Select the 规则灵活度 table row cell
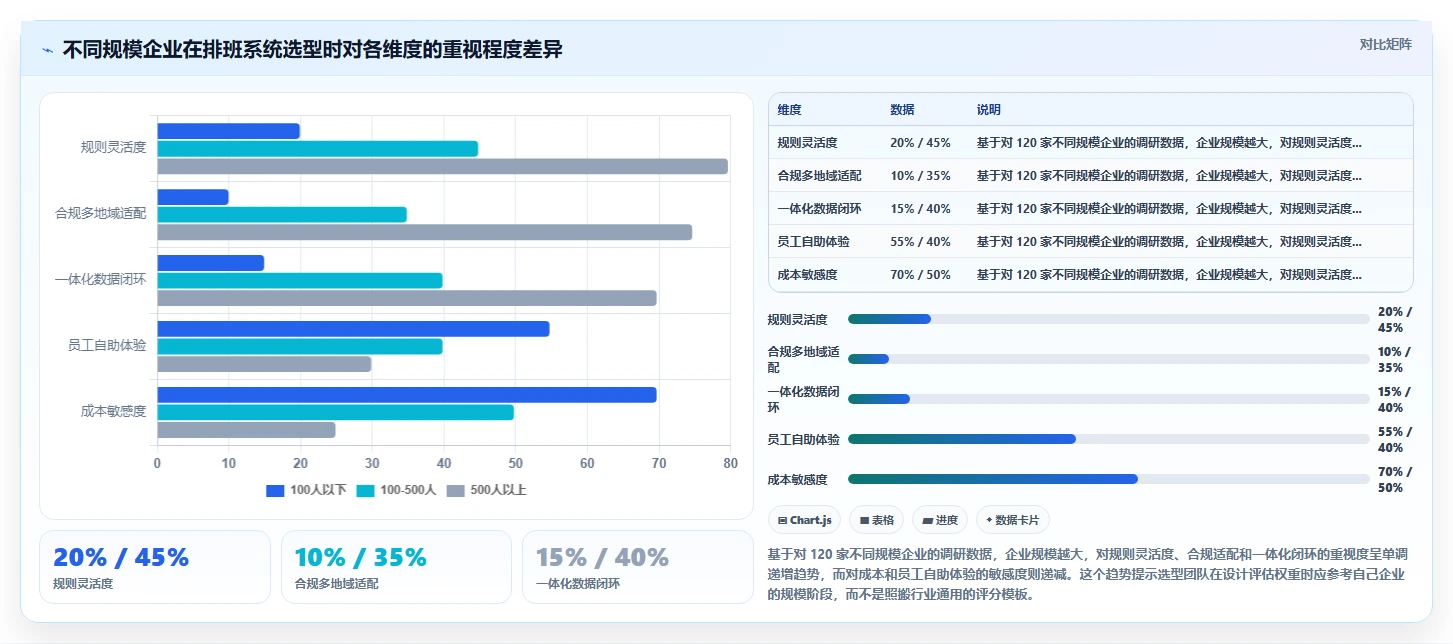Image resolution: width=1453 pixels, height=644 pixels. tap(807, 143)
